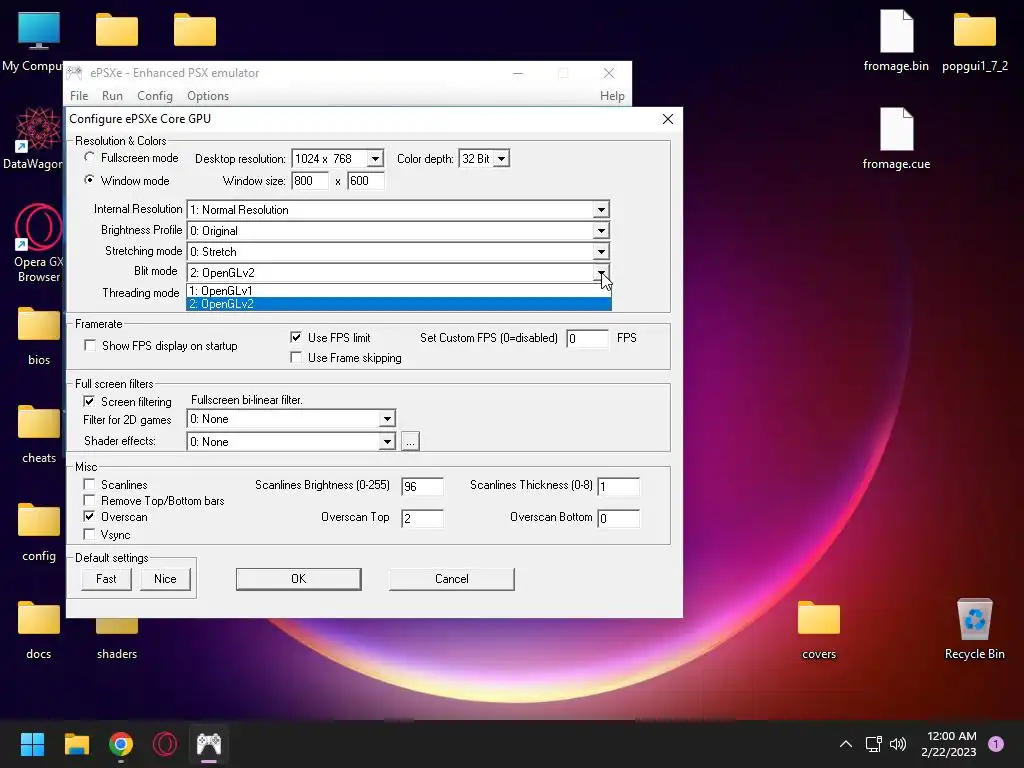This screenshot has width=1024, height=768.
Task: Click the Scanlines Brightness field
Action: 422,486
